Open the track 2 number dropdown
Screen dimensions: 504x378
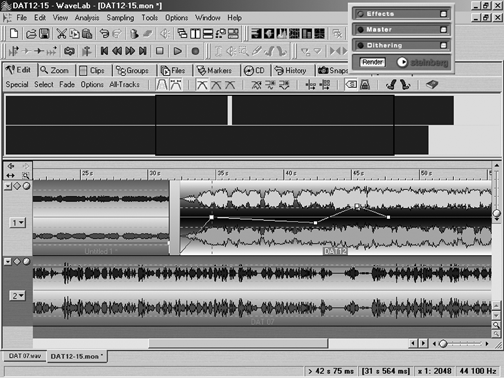[17, 295]
